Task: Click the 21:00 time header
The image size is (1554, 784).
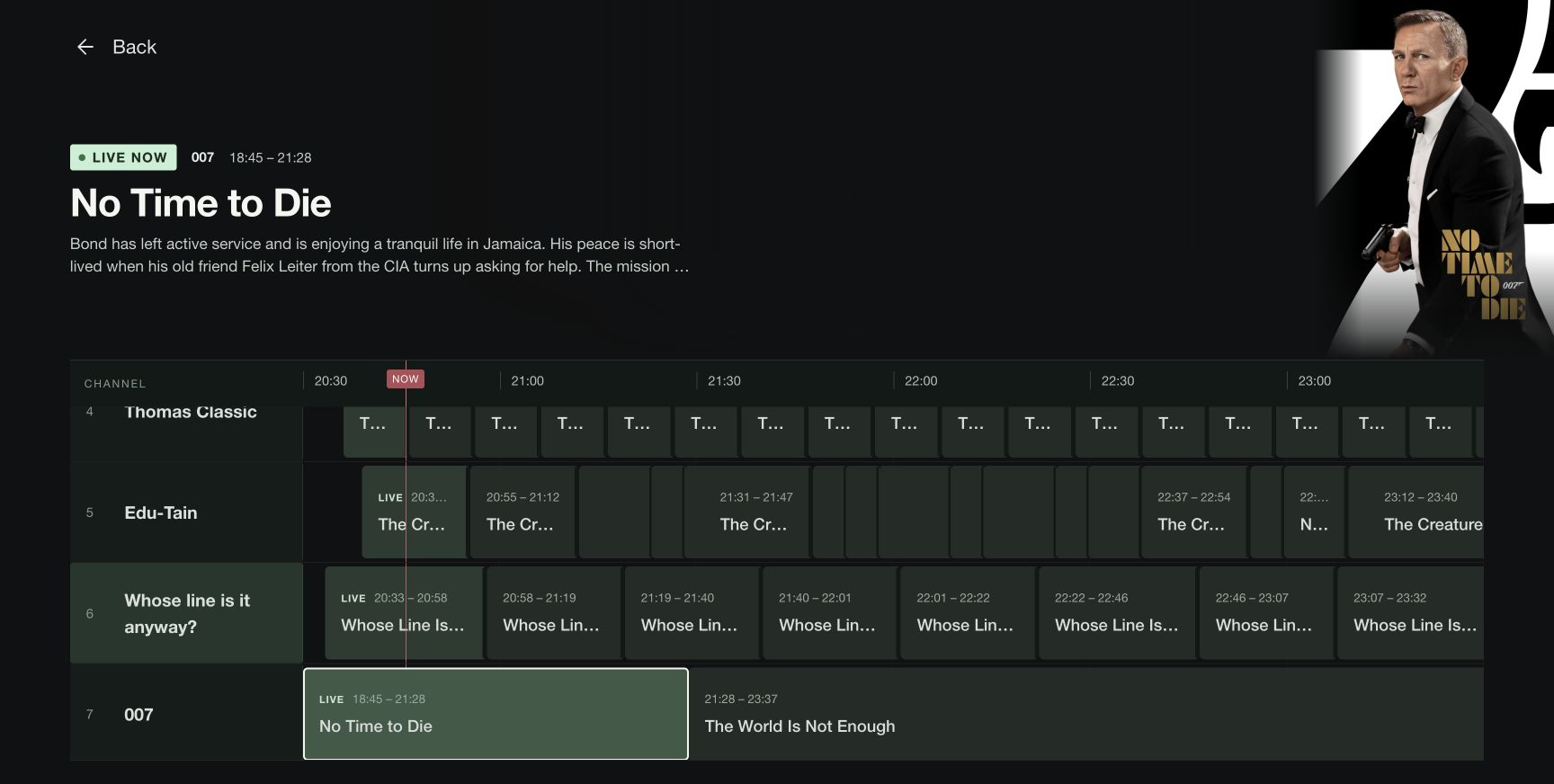Action: (x=527, y=380)
